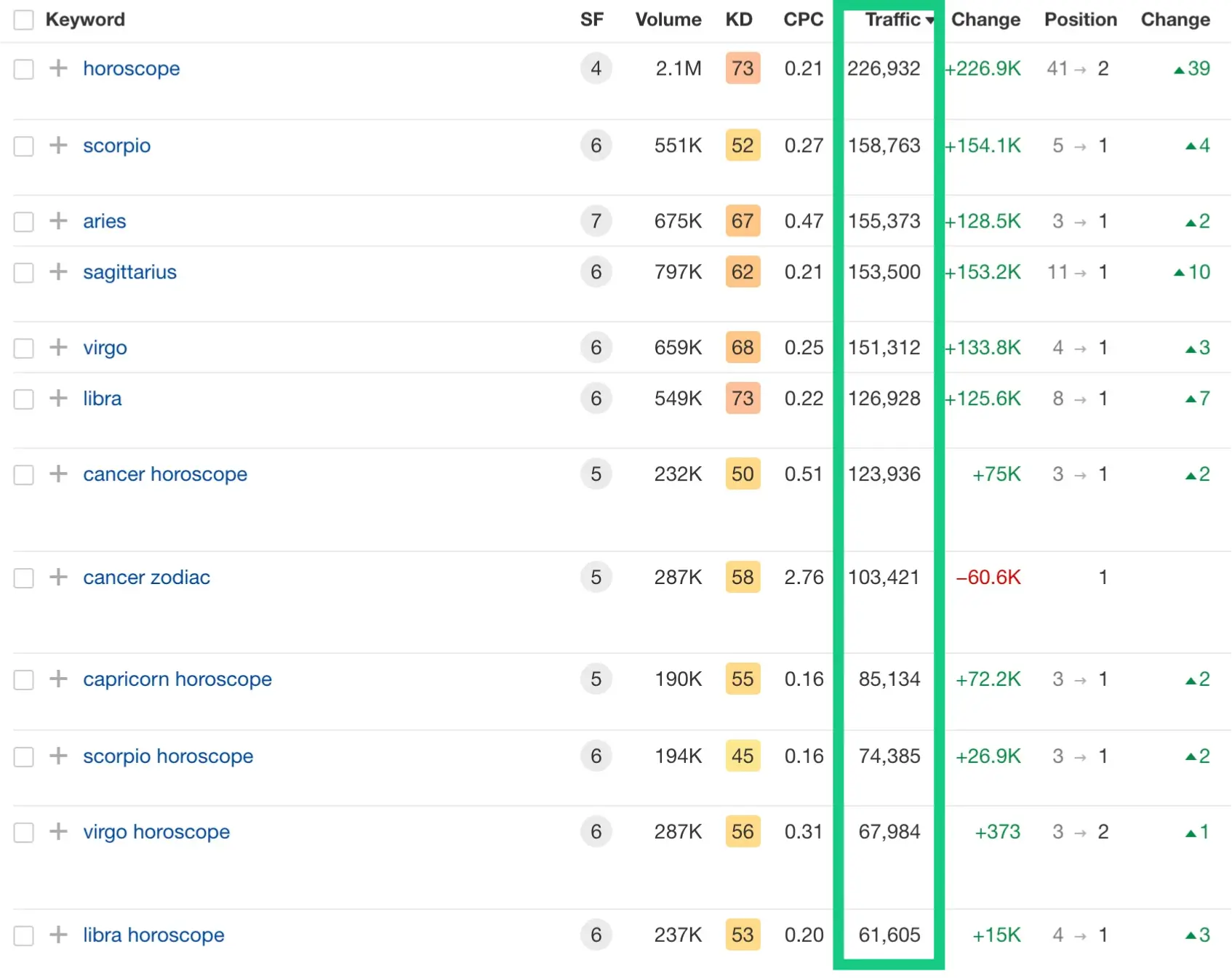Check the scorpio row checkbox

click(x=24, y=146)
